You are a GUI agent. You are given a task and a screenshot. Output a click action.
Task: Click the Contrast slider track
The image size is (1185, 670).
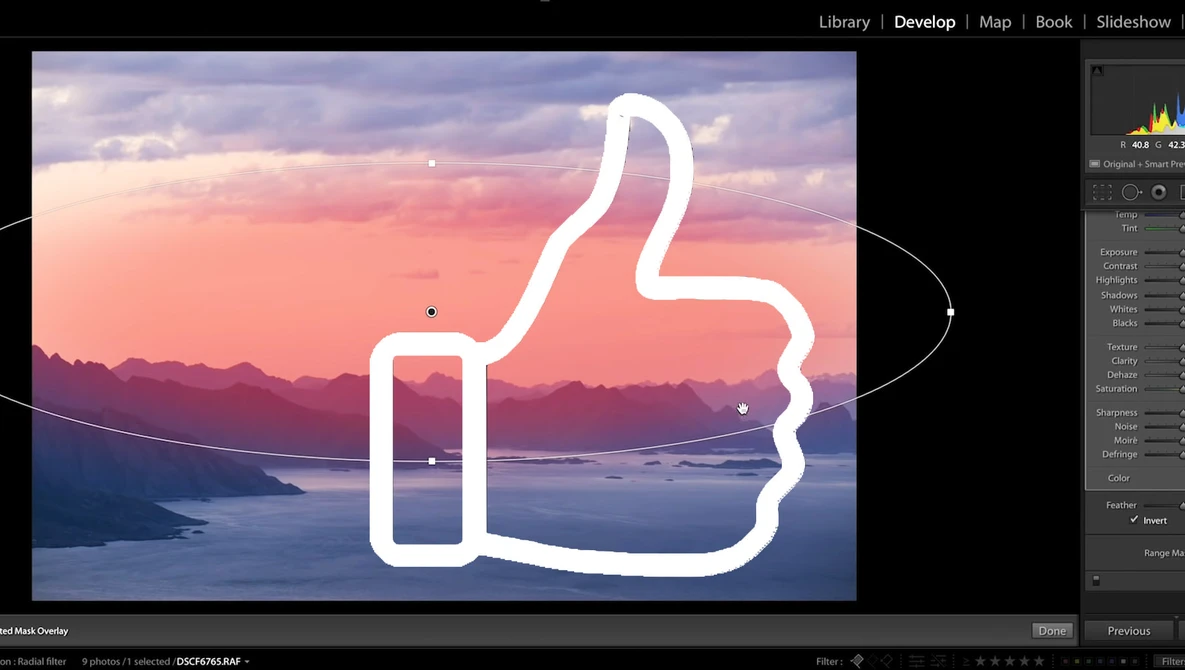(x=1164, y=266)
